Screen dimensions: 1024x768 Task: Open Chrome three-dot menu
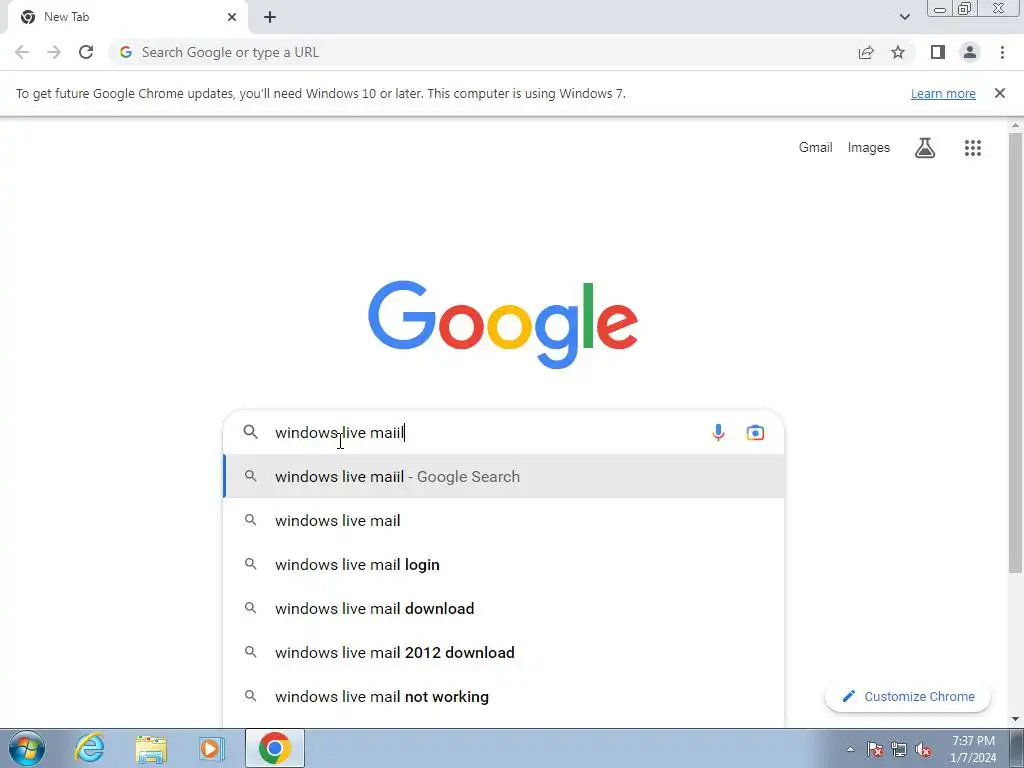click(x=1002, y=52)
